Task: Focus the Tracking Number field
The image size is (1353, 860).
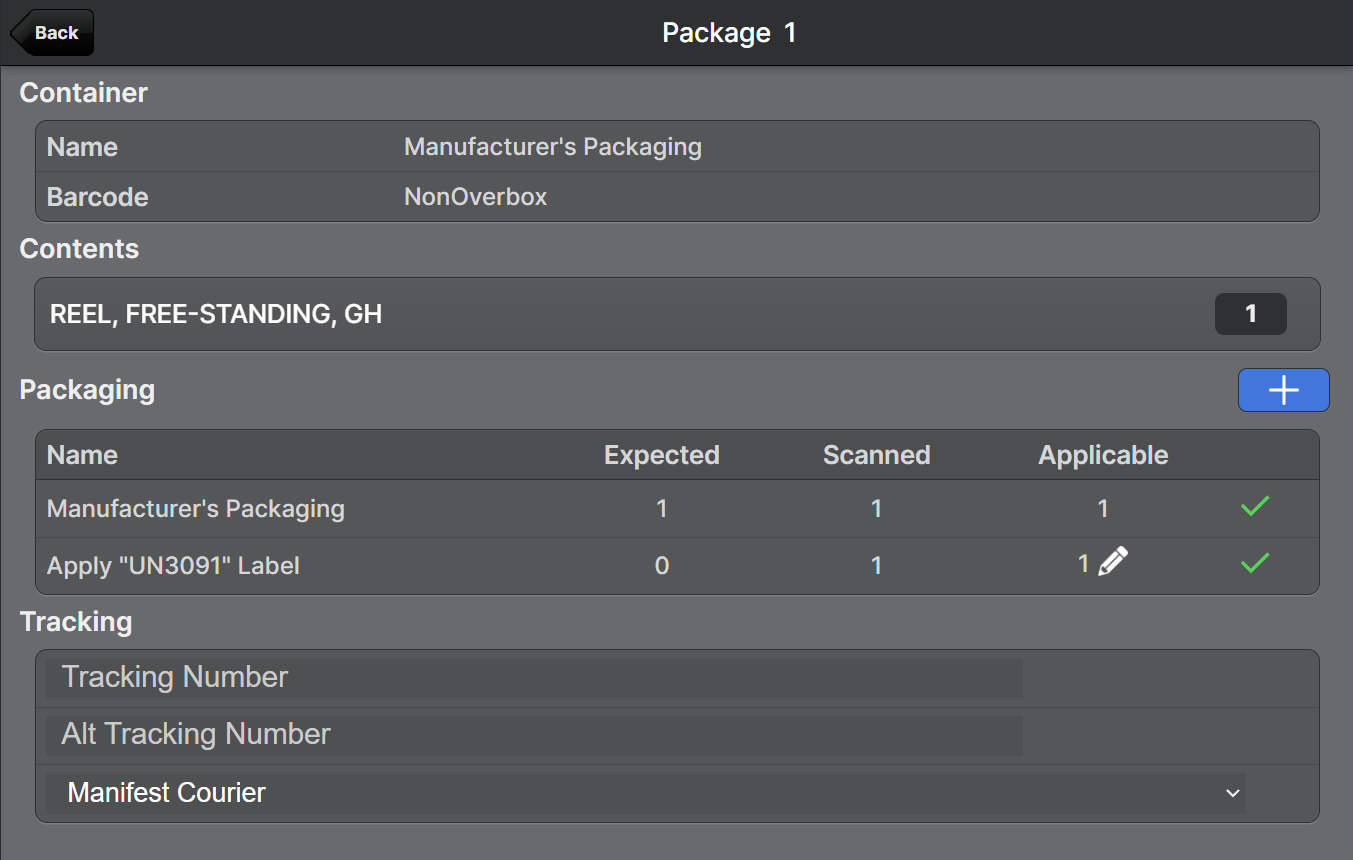Action: tap(534, 678)
